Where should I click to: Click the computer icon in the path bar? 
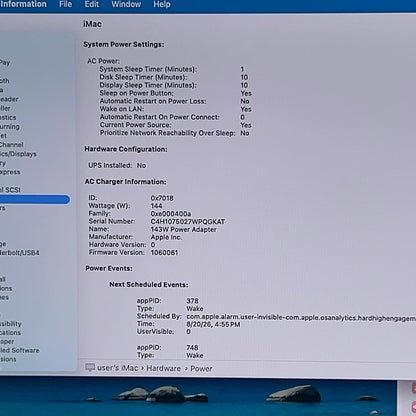click(90, 367)
